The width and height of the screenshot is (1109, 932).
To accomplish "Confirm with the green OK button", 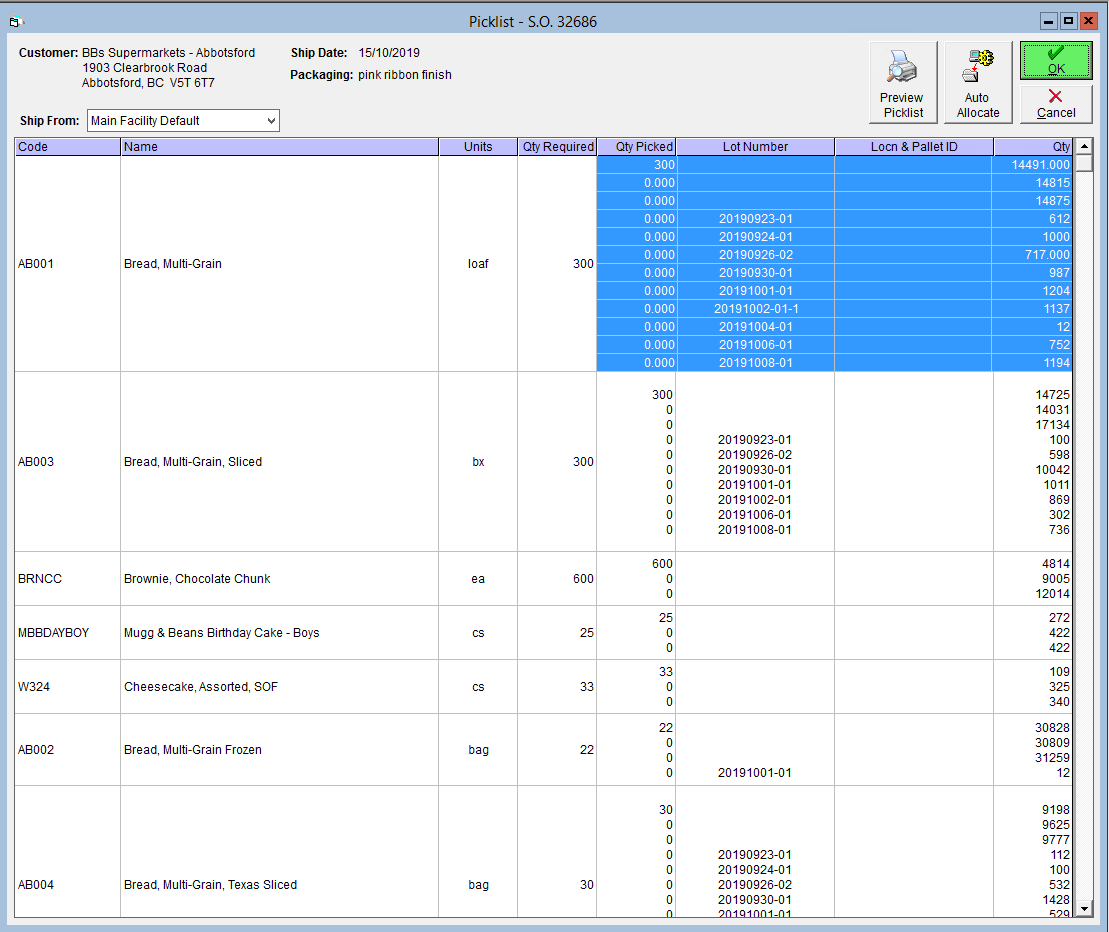I will click(1056, 61).
